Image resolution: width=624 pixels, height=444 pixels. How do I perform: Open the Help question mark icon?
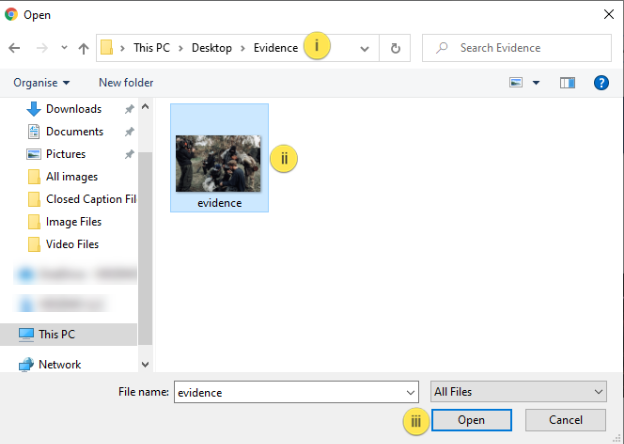[x=601, y=82]
